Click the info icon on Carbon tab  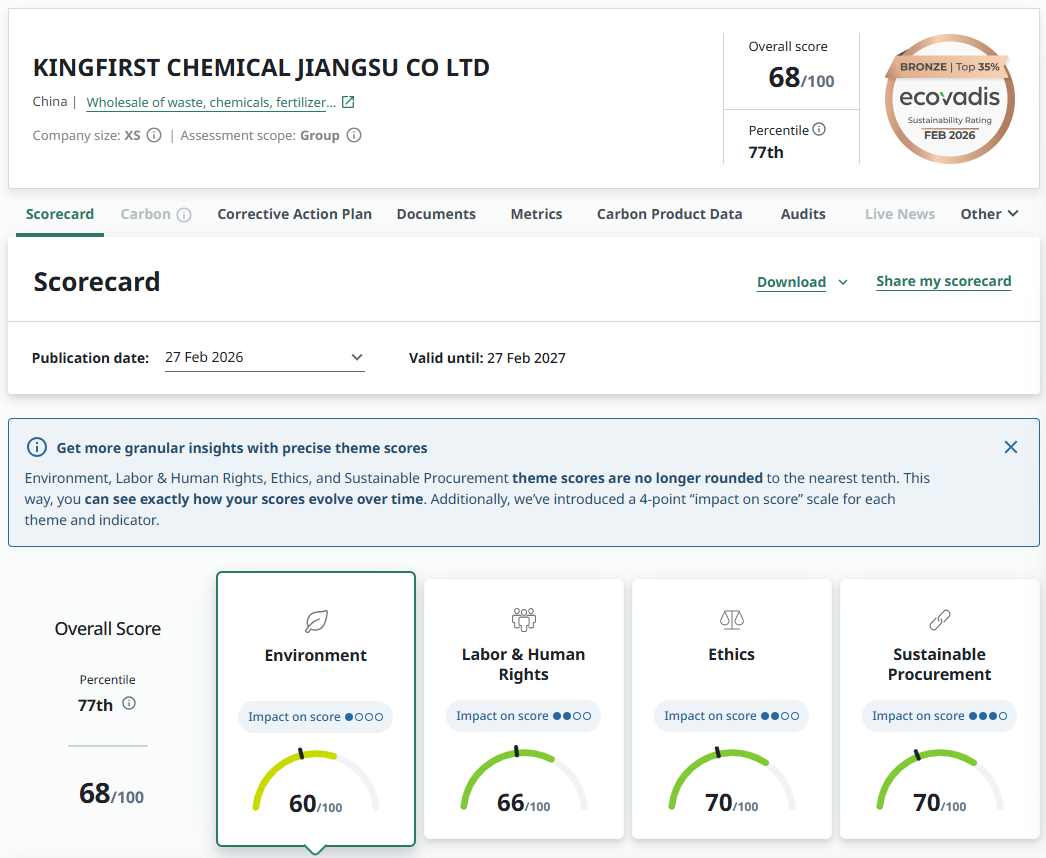pos(184,214)
